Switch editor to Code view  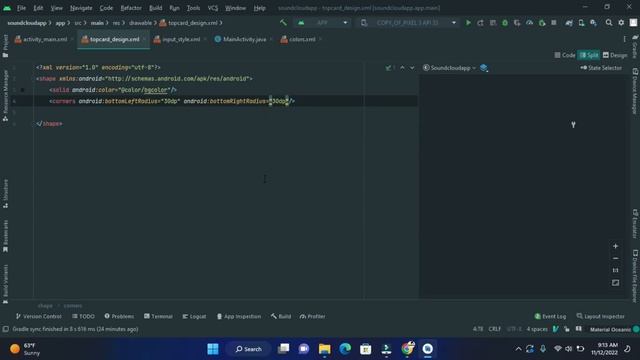(x=564, y=55)
